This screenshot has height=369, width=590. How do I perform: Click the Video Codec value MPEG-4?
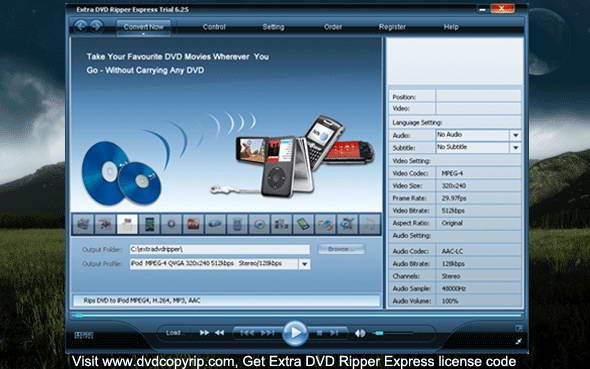[452, 173]
